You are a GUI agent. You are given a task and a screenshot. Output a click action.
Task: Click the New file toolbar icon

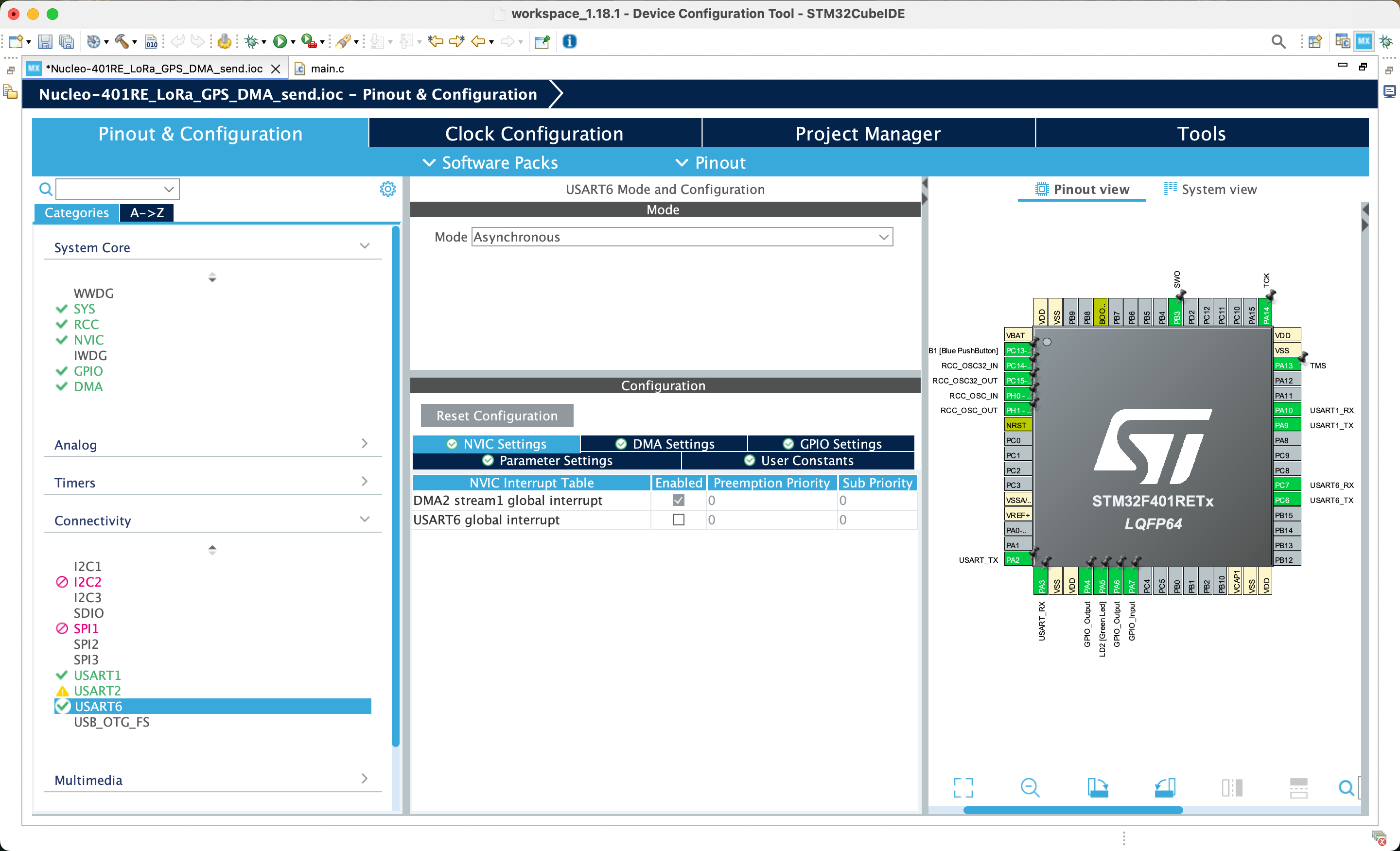[x=16, y=42]
